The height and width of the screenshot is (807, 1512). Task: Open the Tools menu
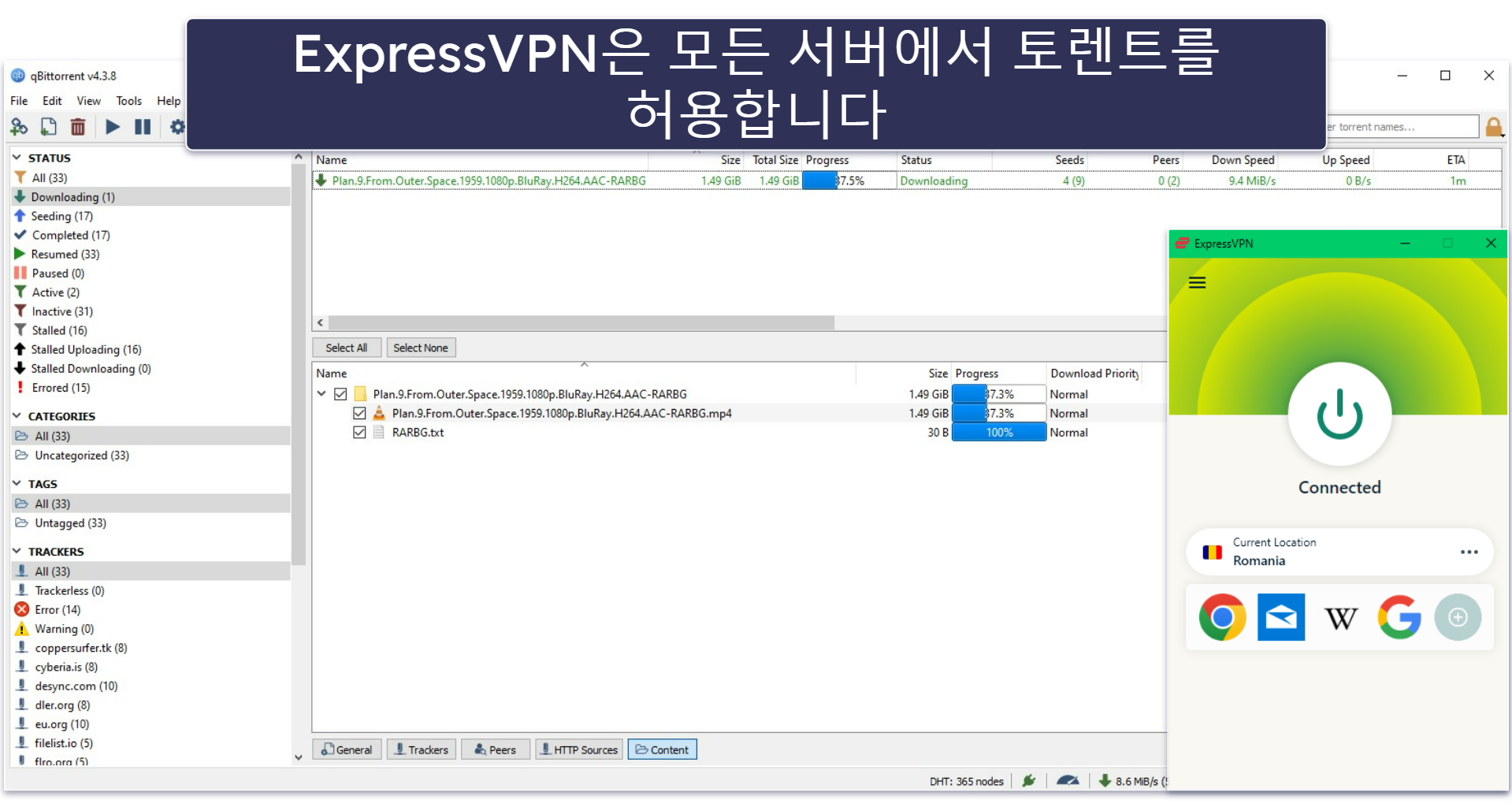(x=128, y=101)
